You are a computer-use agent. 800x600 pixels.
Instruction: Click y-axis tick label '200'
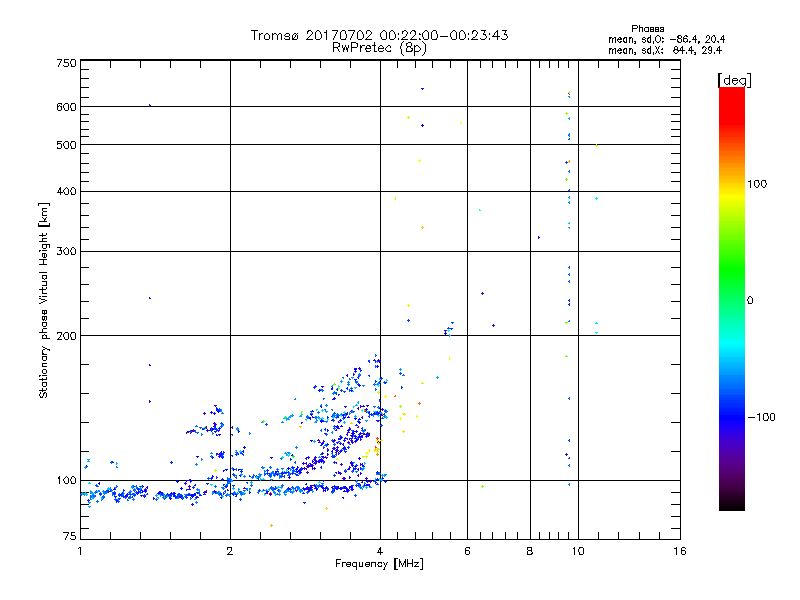(66, 336)
